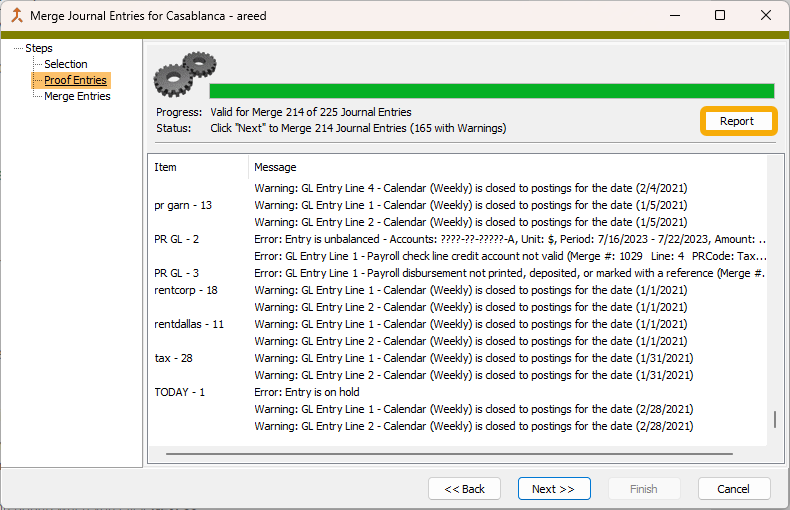Go to Next step
790x510 pixels.
[554, 489]
